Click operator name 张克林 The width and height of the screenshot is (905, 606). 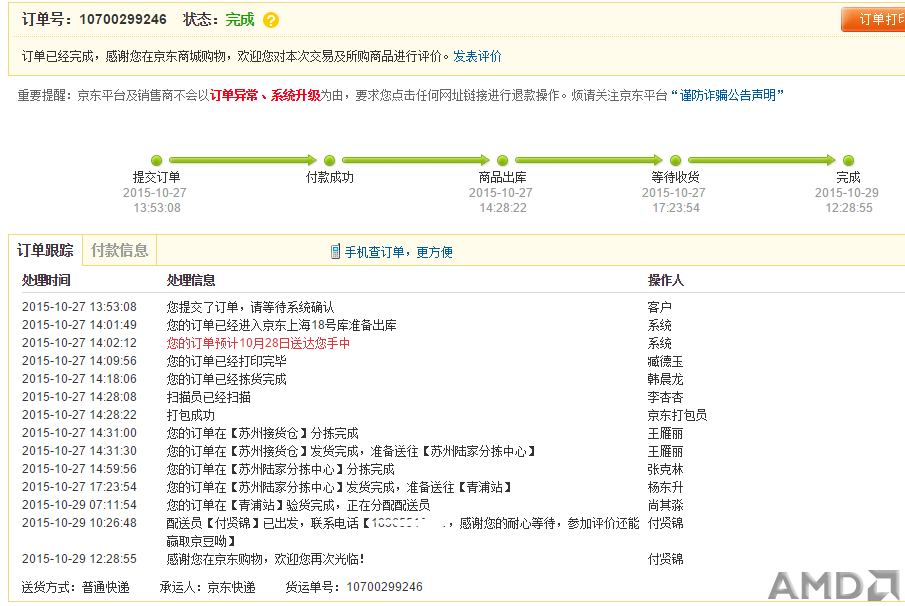(x=665, y=469)
